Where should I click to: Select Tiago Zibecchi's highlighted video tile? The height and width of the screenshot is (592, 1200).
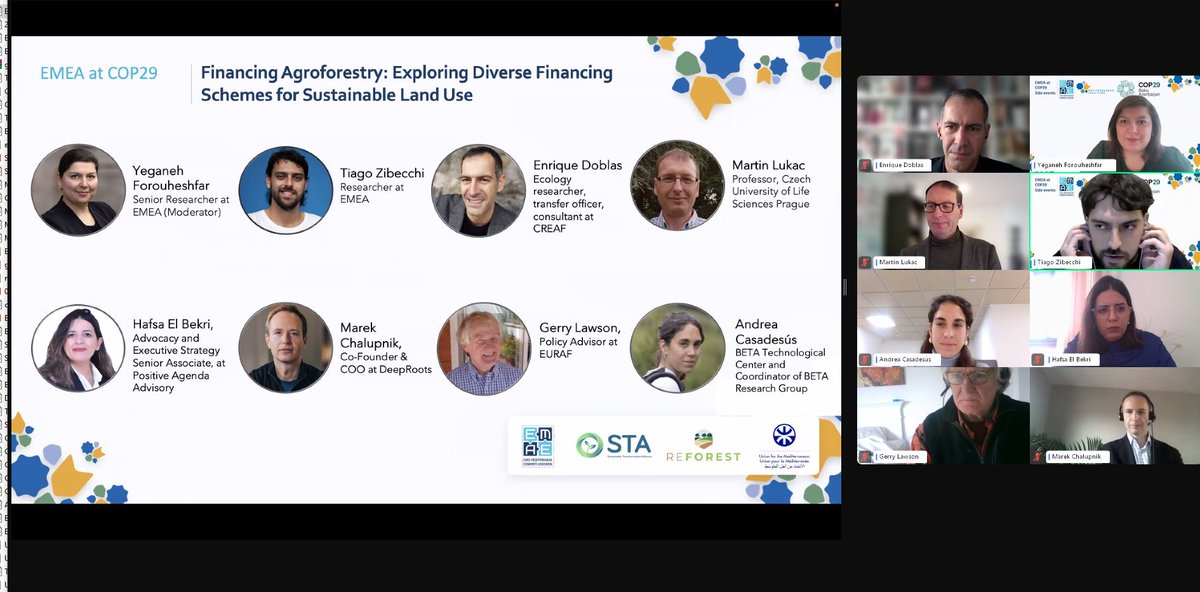[1114, 221]
